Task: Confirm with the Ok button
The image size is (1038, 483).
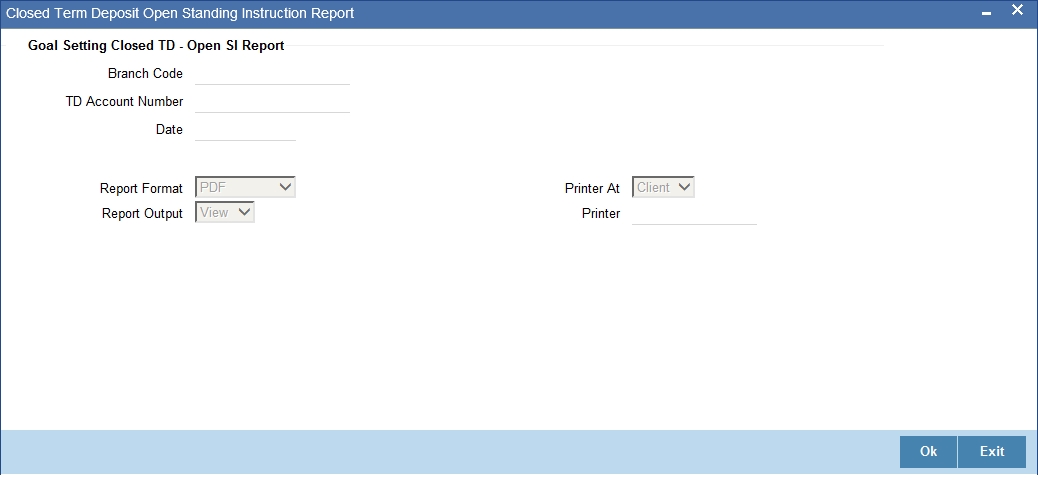Action: pyautogui.click(x=928, y=451)
